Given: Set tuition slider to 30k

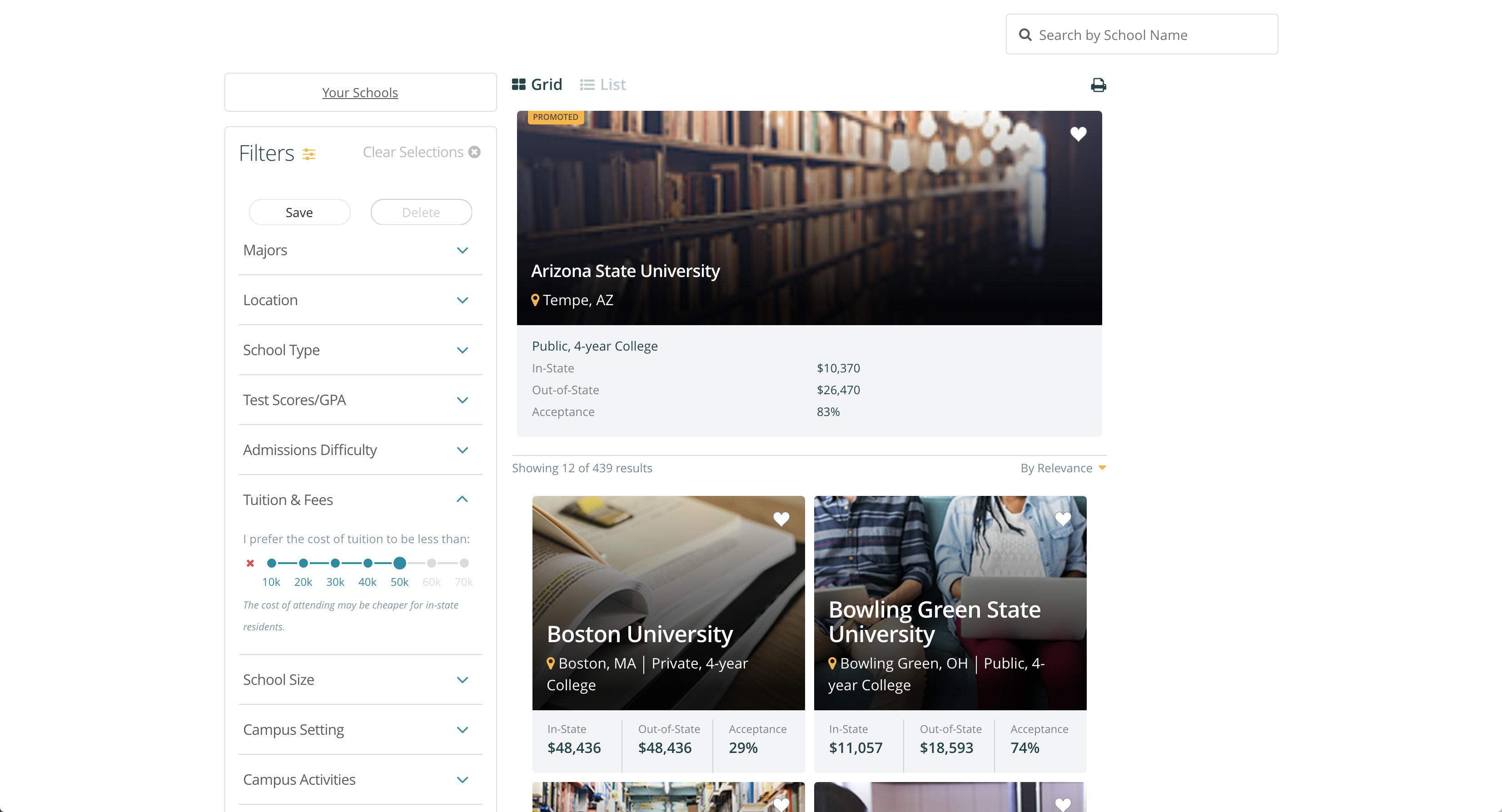Looking at the screenshot, I should coord(335,563).
